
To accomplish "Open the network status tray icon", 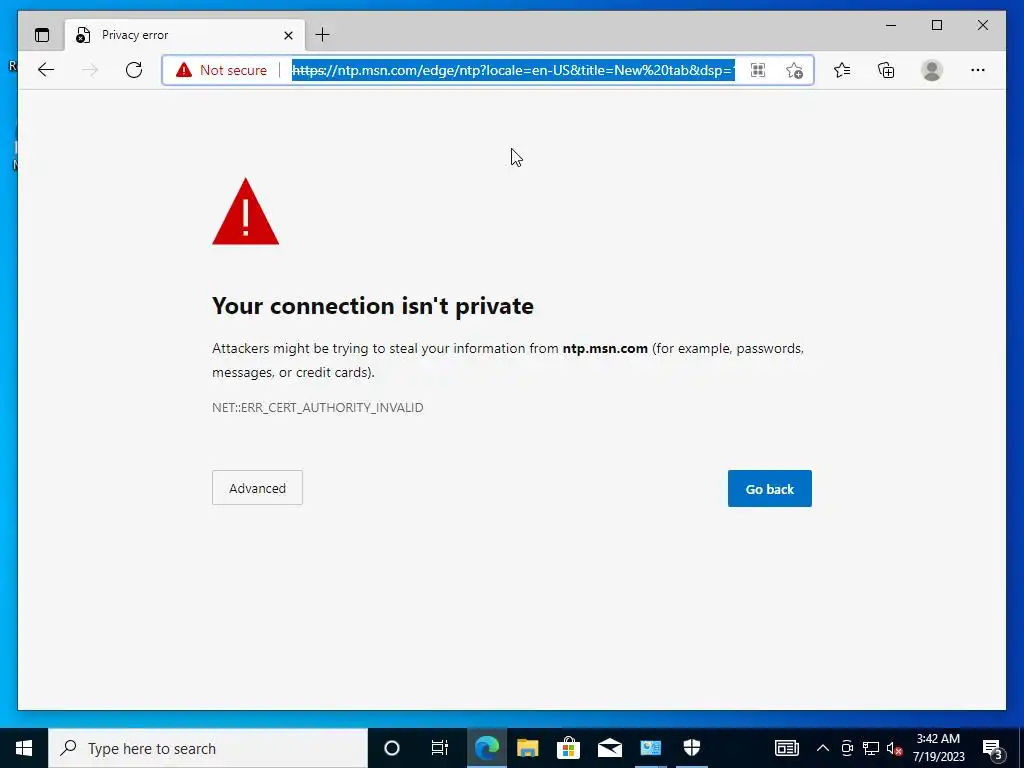I will [x=871, y=748].
